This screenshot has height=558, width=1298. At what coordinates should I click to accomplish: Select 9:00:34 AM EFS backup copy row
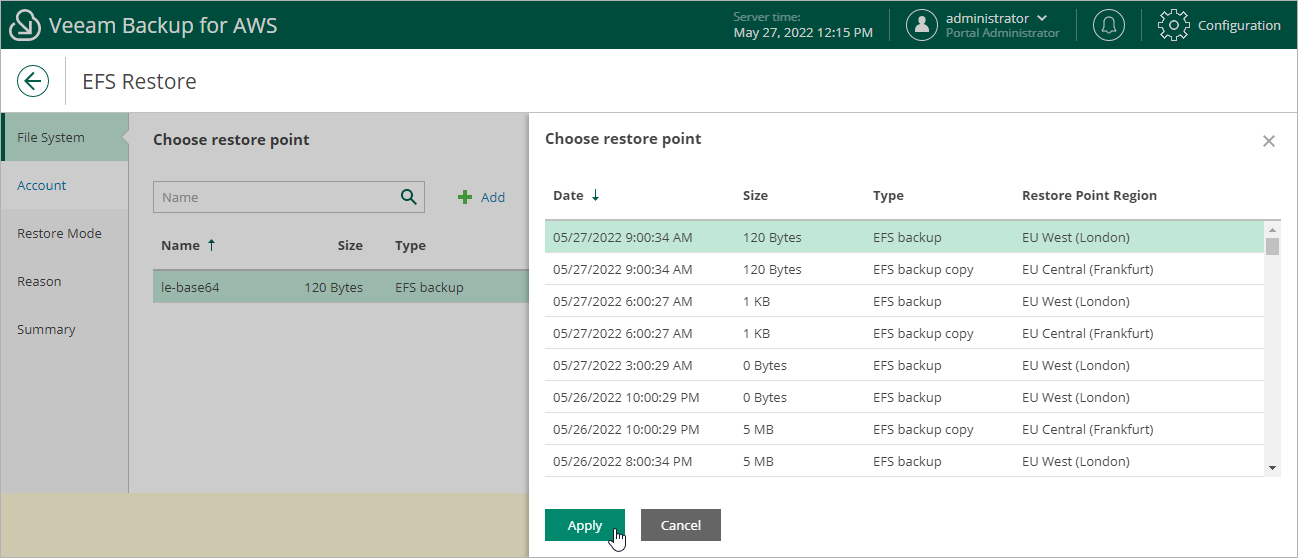coord(905,269)
